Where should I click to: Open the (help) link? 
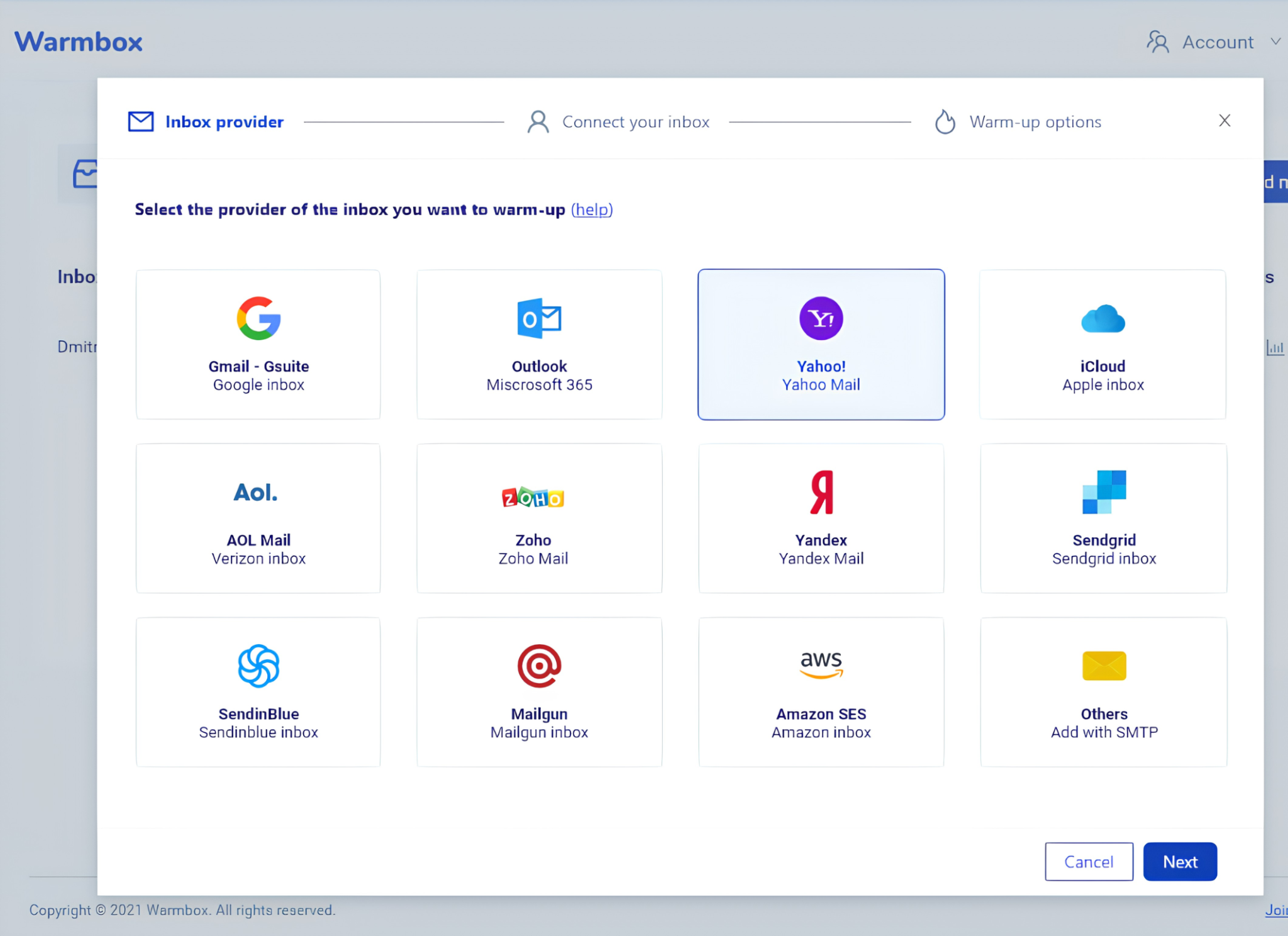tap(592, 209)
